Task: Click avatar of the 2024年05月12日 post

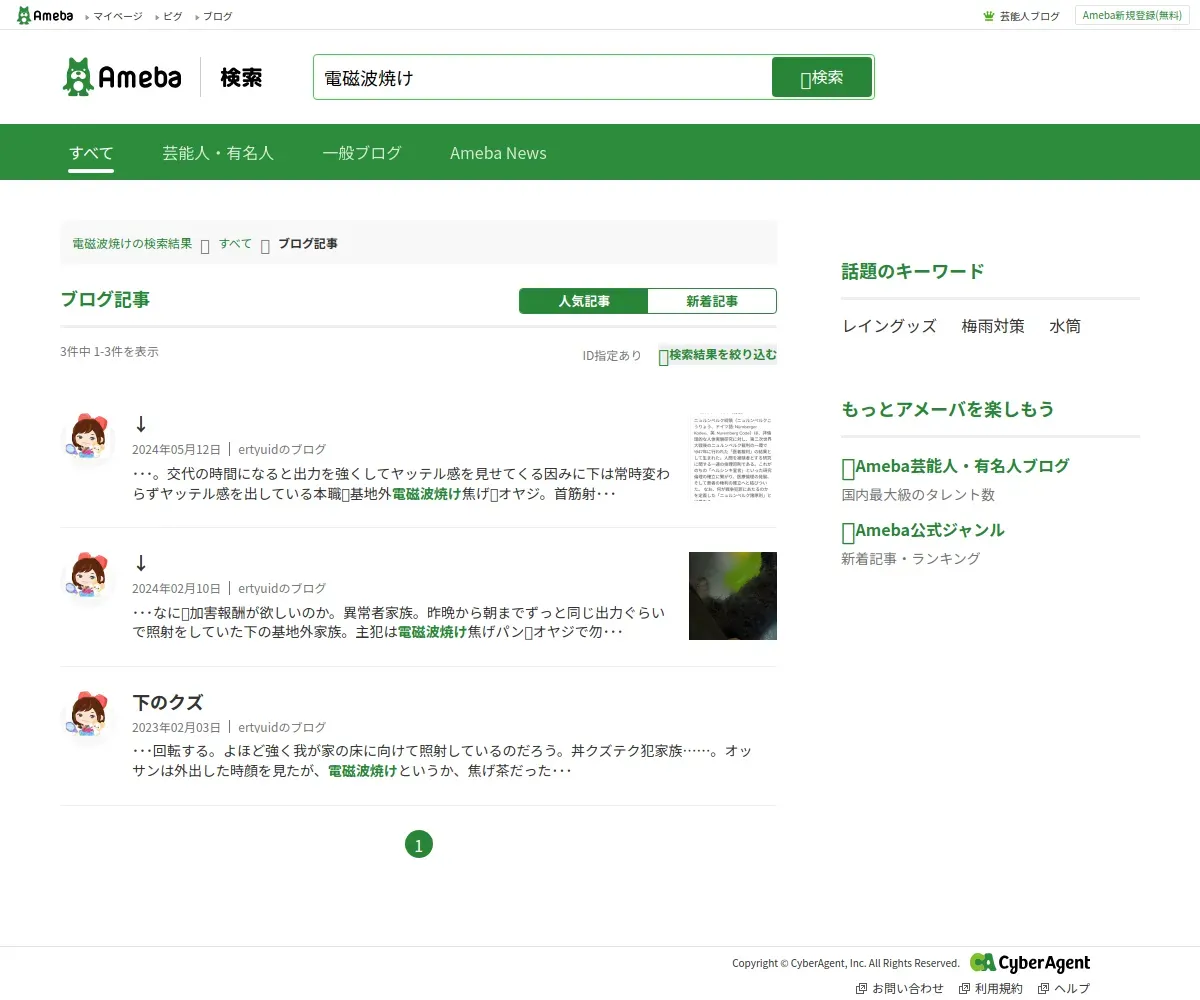Action: coord(88,437)
